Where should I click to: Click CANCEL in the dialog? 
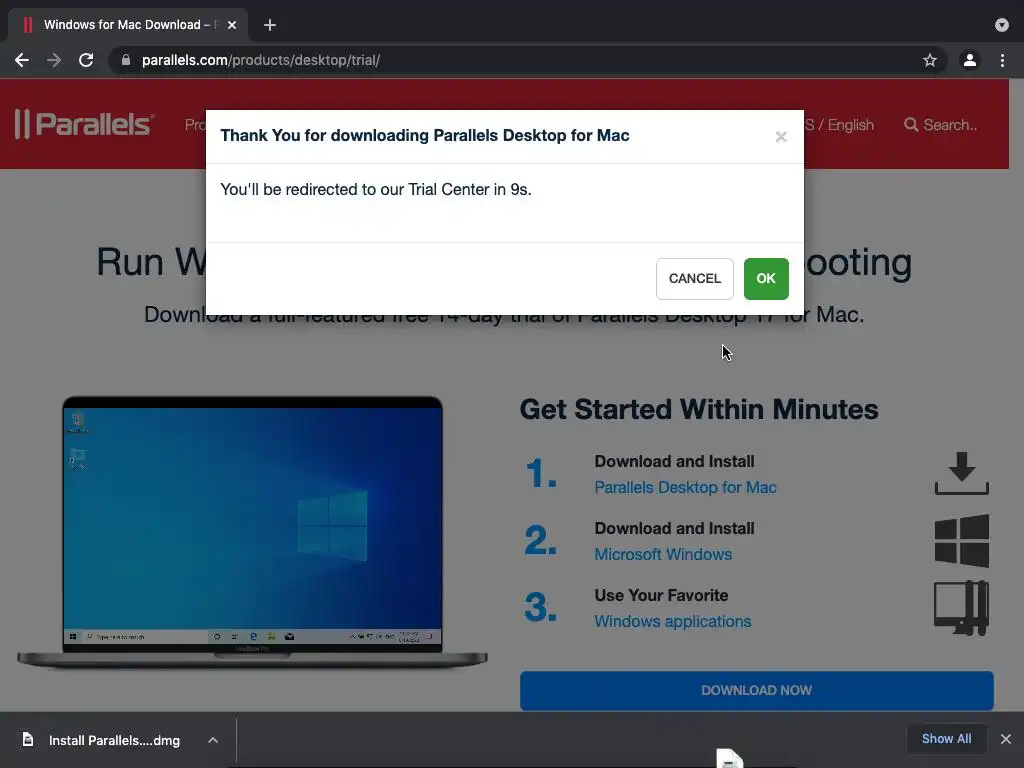pyautogui.click(x=694, y=279)
